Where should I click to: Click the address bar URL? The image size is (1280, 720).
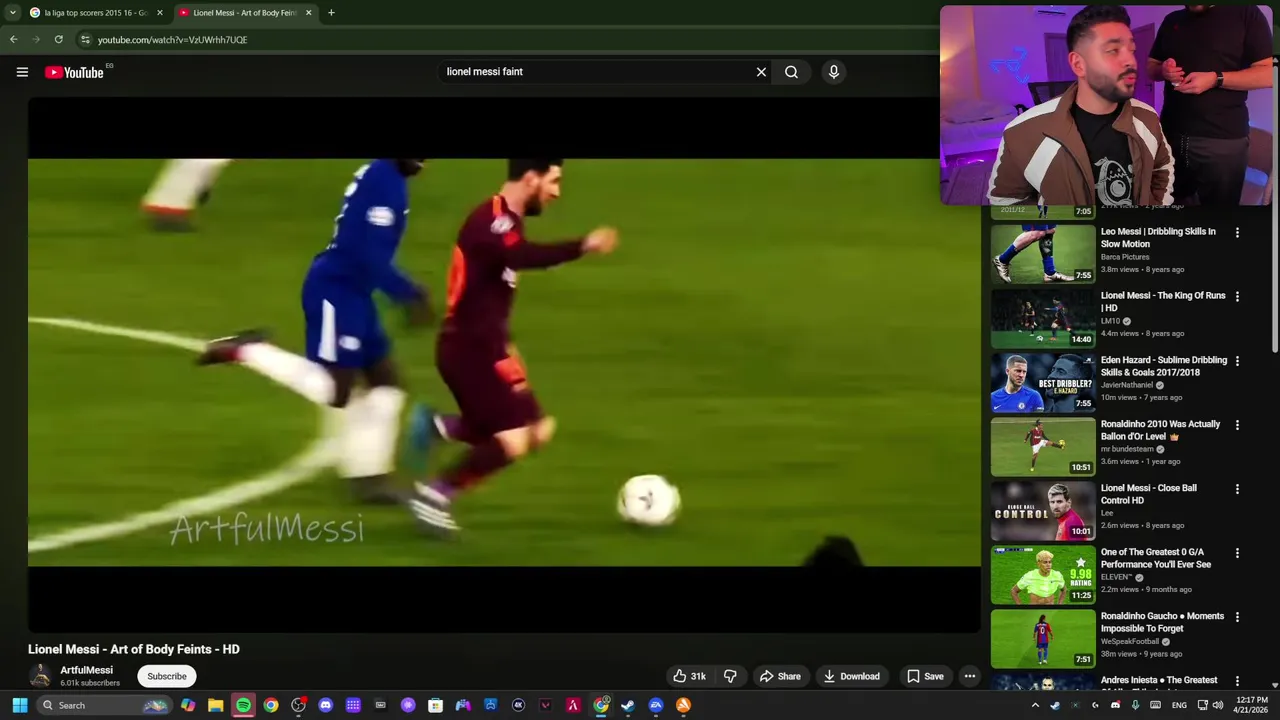coord(172,40)
